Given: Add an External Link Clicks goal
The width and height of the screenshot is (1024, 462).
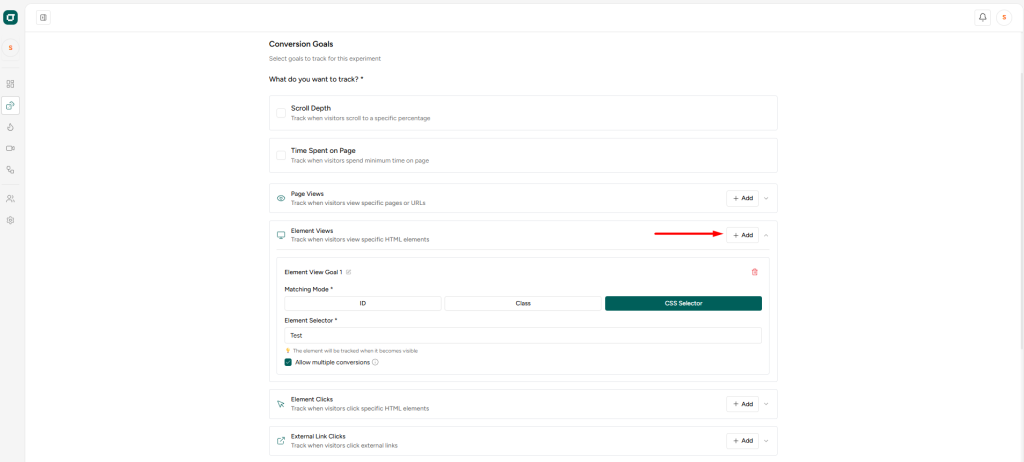Looking at the screenshot, I should [743, 441].
